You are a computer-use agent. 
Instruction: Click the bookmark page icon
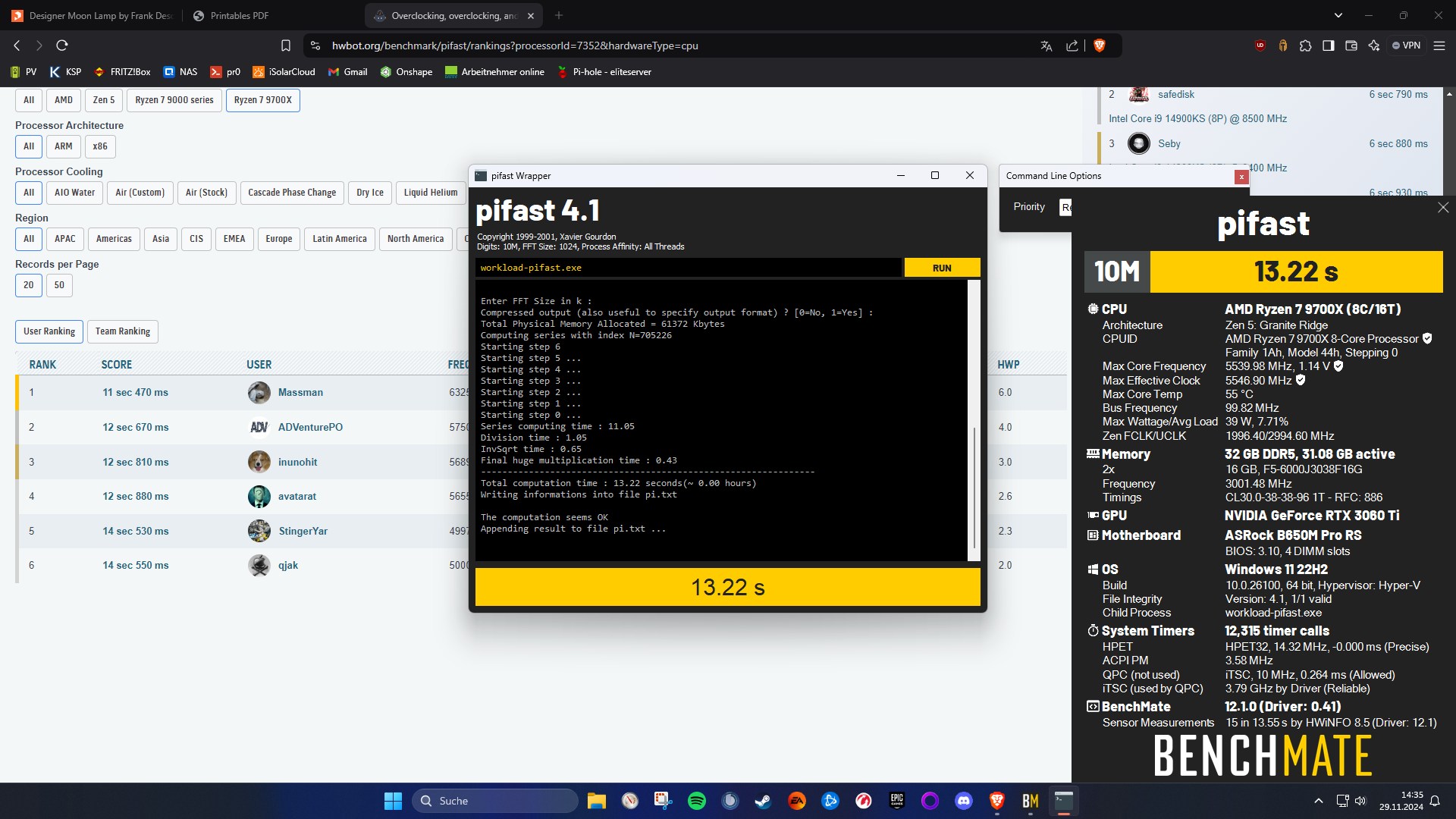coord(286,45)
